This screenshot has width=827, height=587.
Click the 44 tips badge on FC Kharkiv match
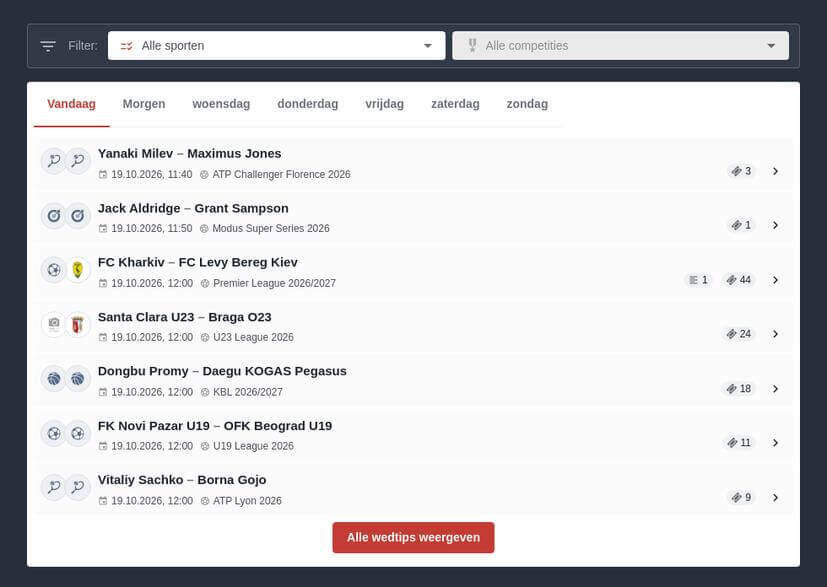pos(738,280)
